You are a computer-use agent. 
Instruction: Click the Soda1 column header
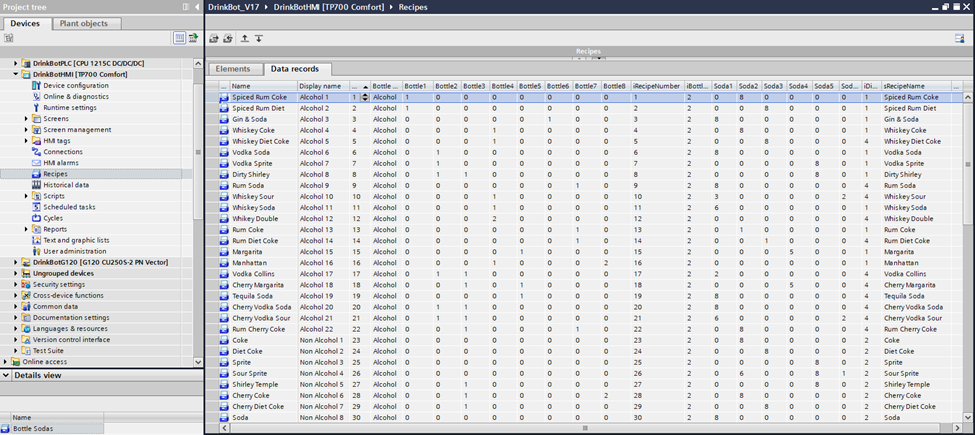point(724,86)
